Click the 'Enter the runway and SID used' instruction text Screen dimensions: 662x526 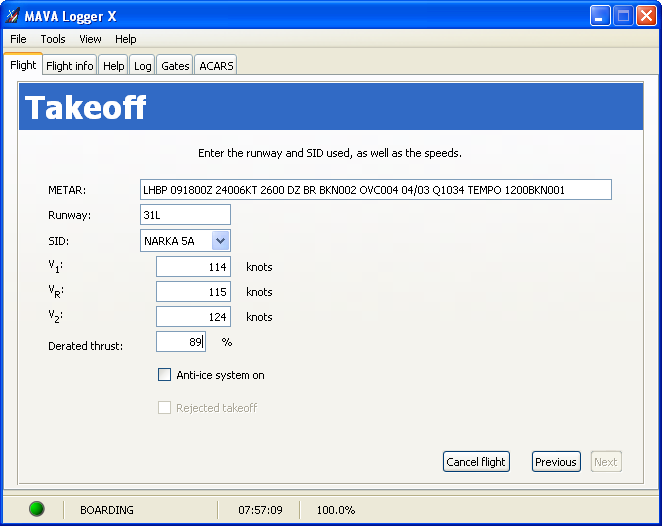330,153
